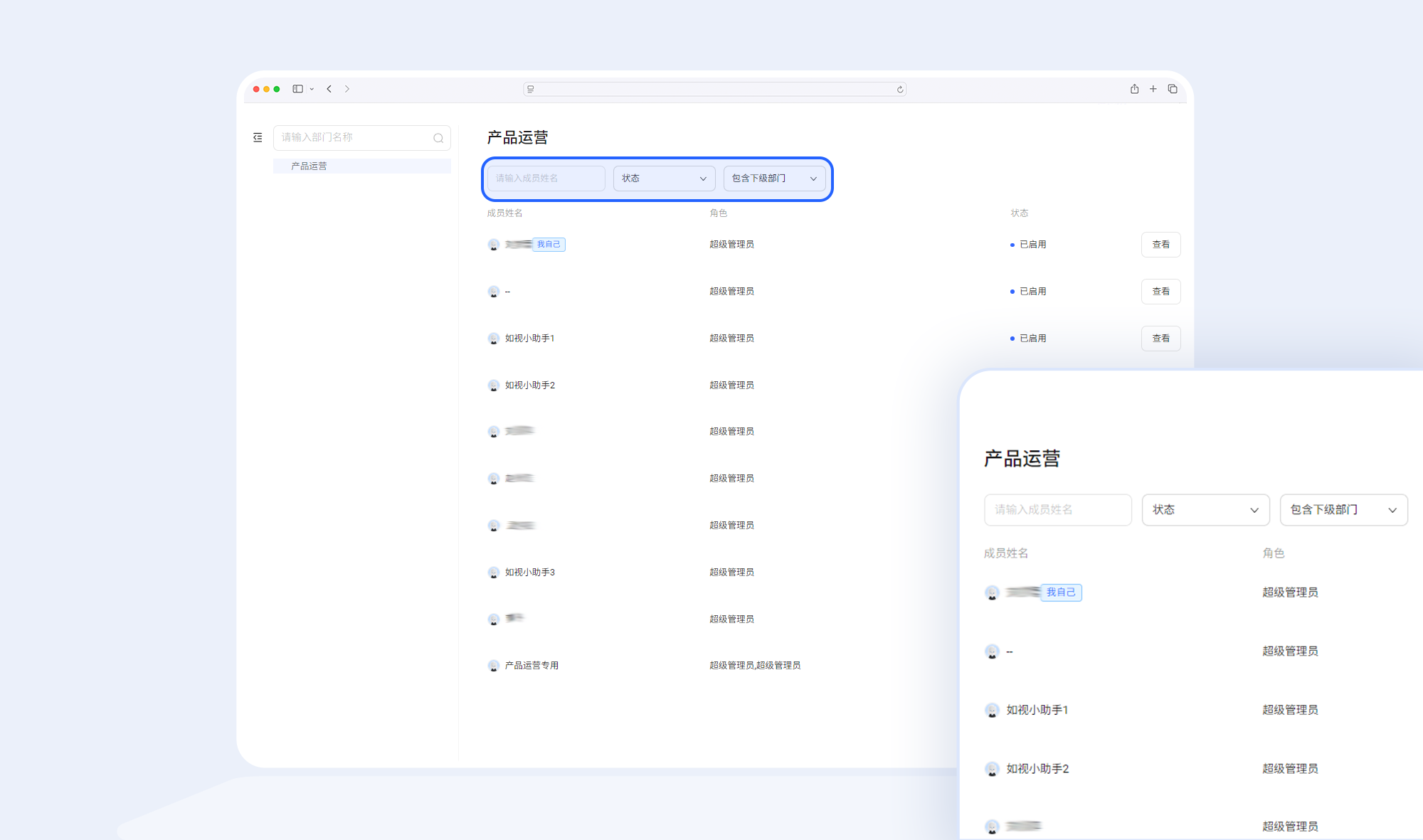Click the 我自己 label badge
Viewport: 1423px width, 840px height.
click(548, 244)
